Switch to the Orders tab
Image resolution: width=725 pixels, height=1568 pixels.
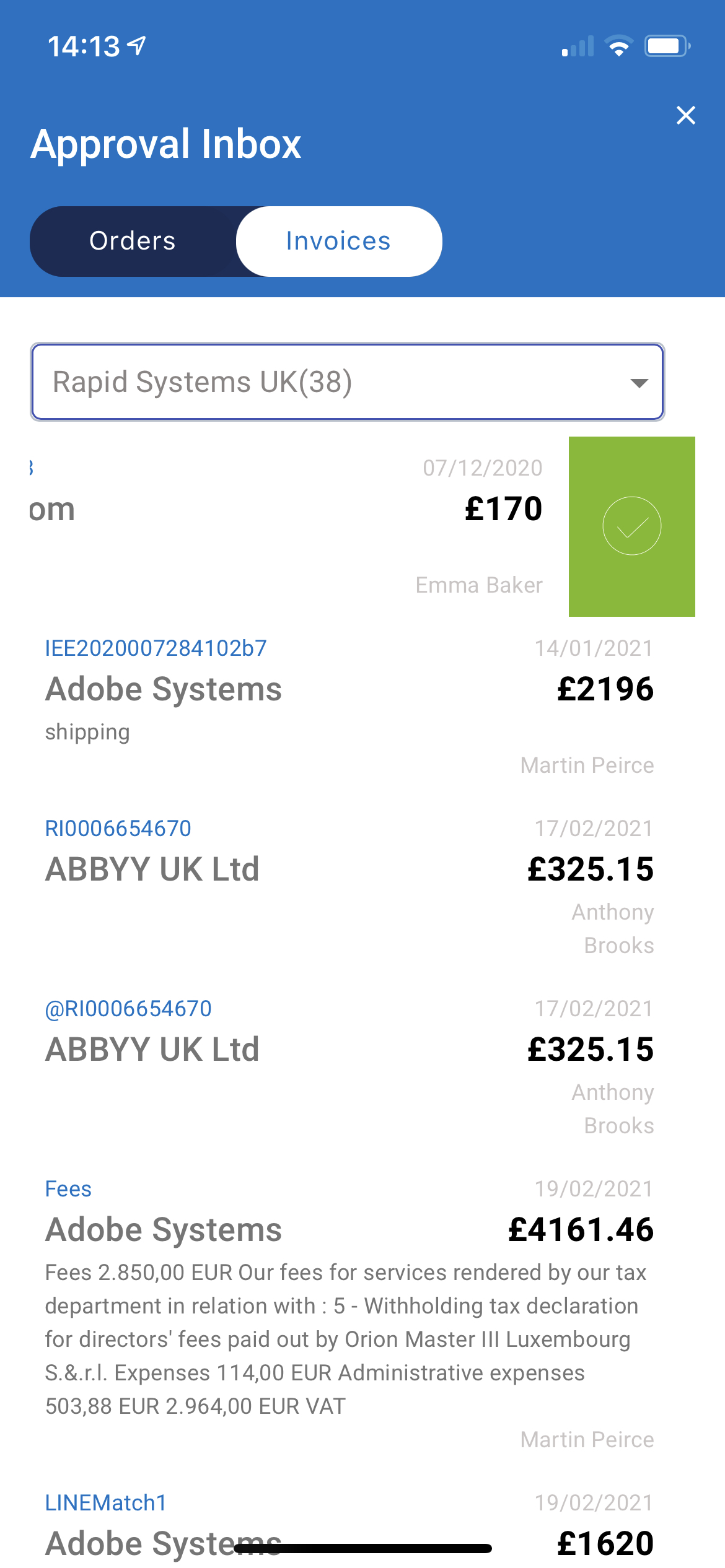pos(133,241)
